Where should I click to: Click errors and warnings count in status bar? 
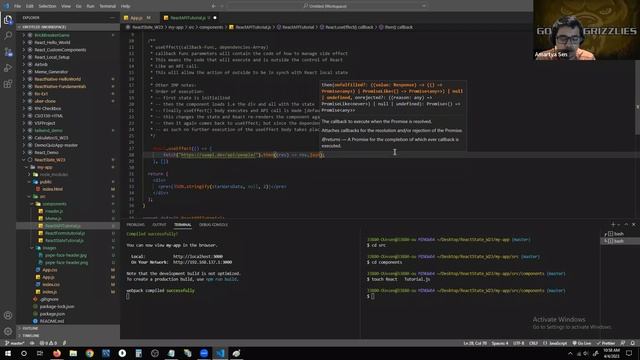pos(48,343)
